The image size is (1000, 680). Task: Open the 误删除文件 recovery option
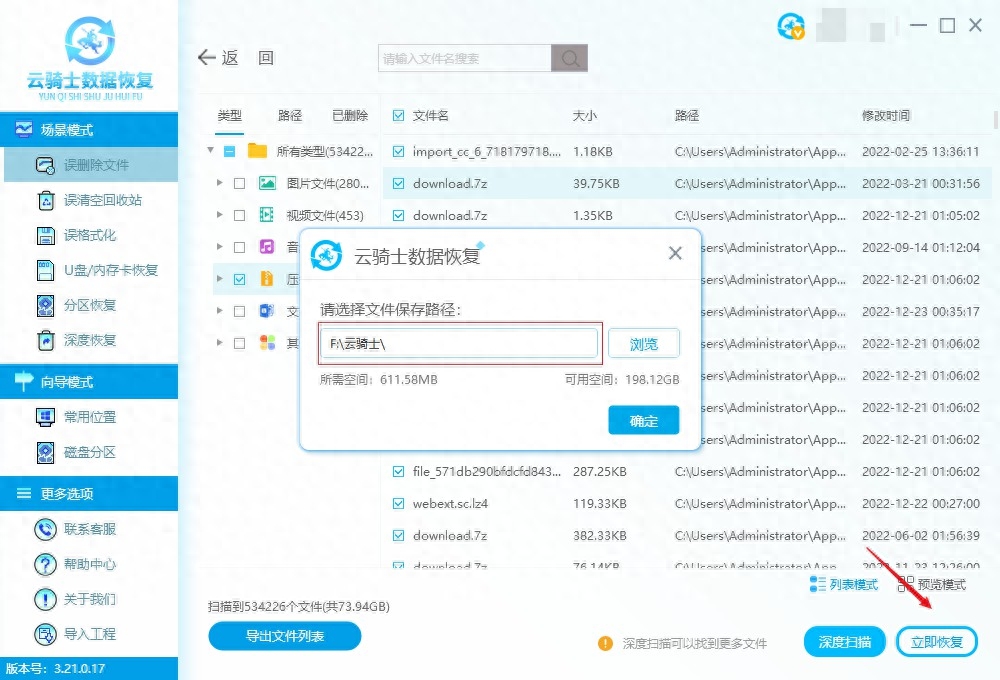click(x=90, y=165)
